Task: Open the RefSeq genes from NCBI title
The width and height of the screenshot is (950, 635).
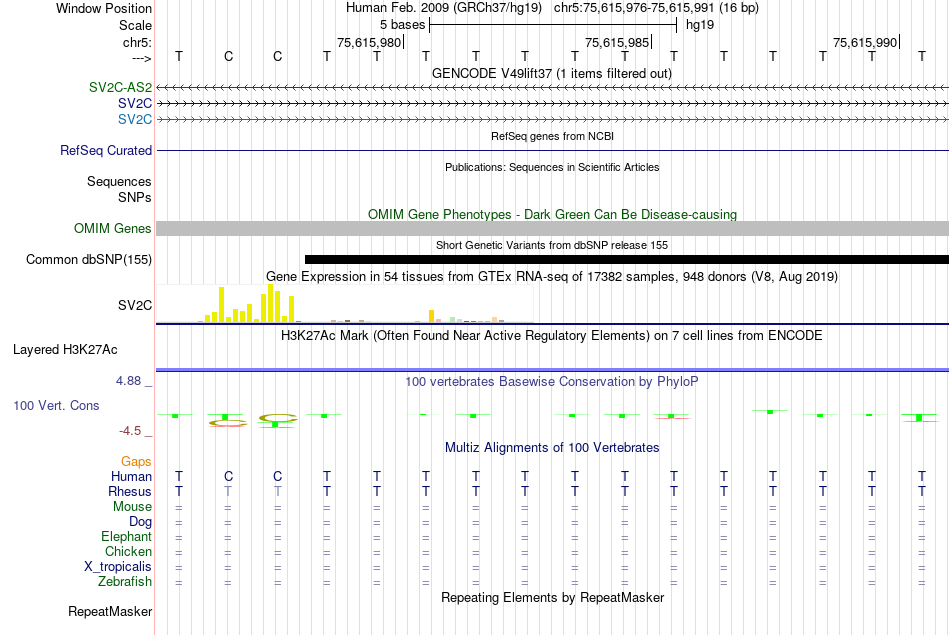Action: [552, 136]
